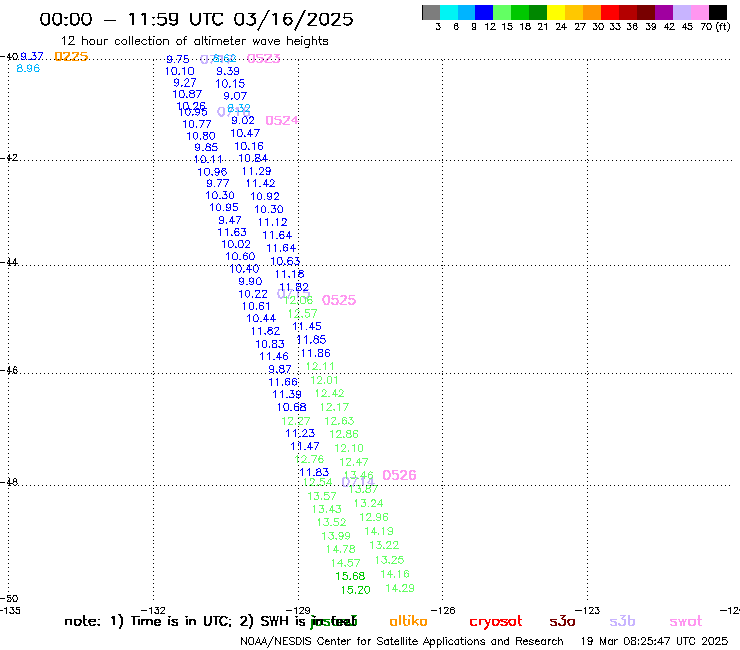Click the wave height value 11.12
Image resolution: width=740 pixels, height=650 pixels.
(273, 222)
